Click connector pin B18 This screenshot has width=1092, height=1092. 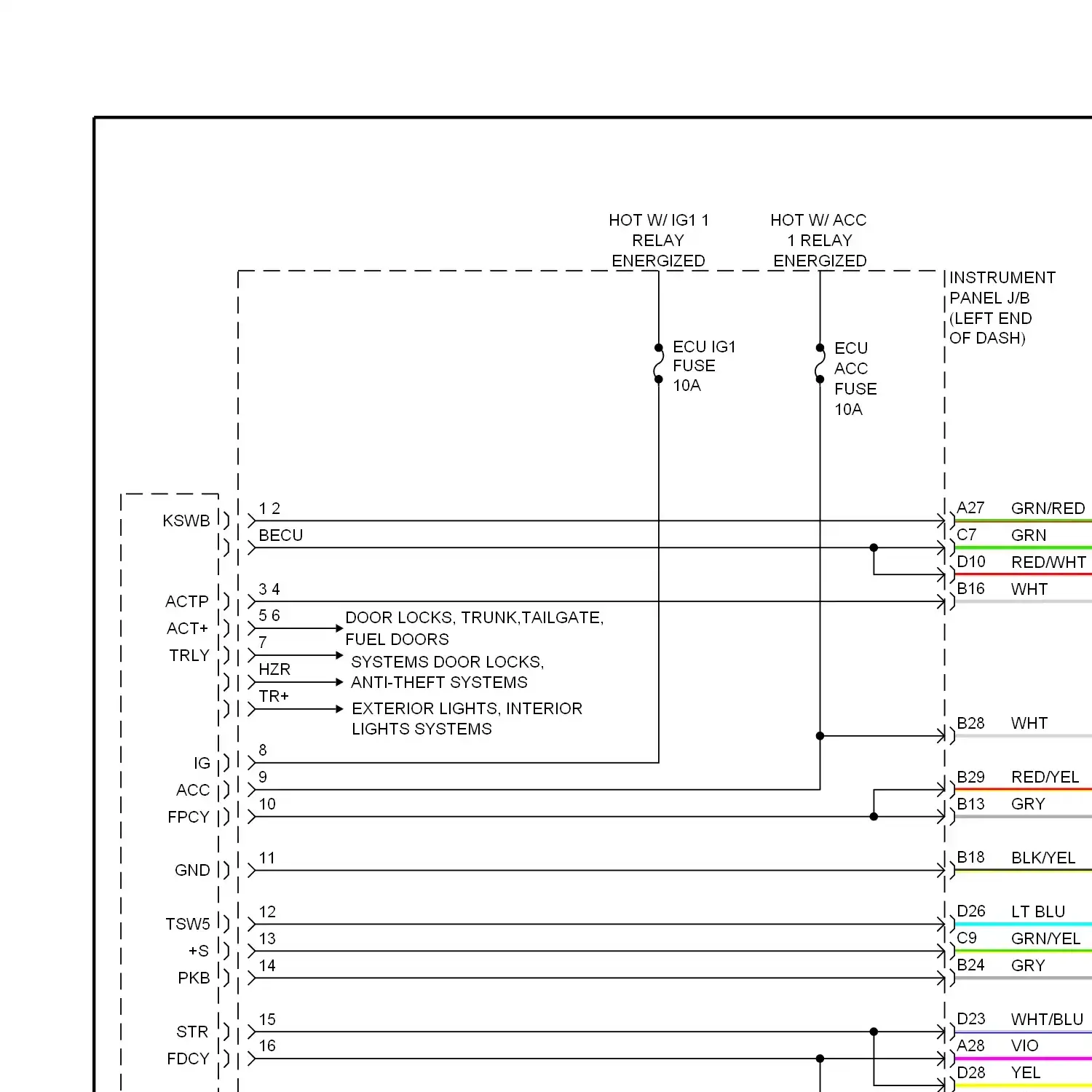pos(970,857)
